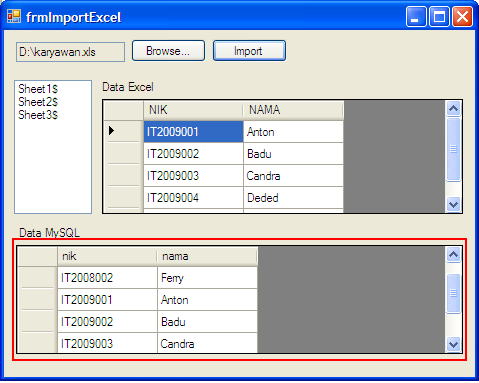Click the Data Excel scrollbar thumb

click(453, 149)
